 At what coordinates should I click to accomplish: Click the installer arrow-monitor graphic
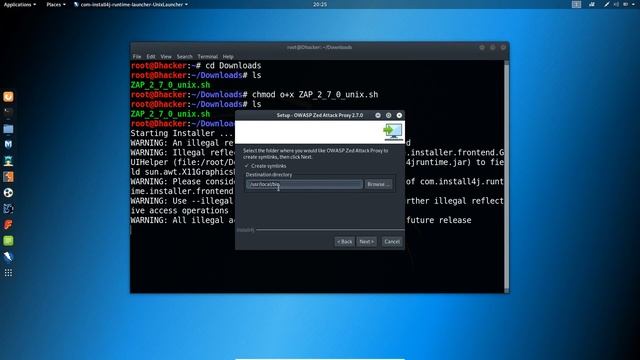(393, 132)
